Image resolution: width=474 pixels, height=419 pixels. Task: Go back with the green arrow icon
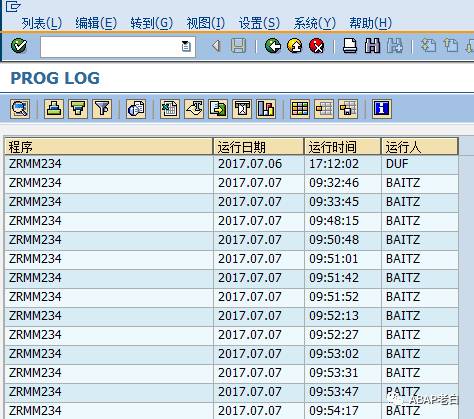(273, 46)
